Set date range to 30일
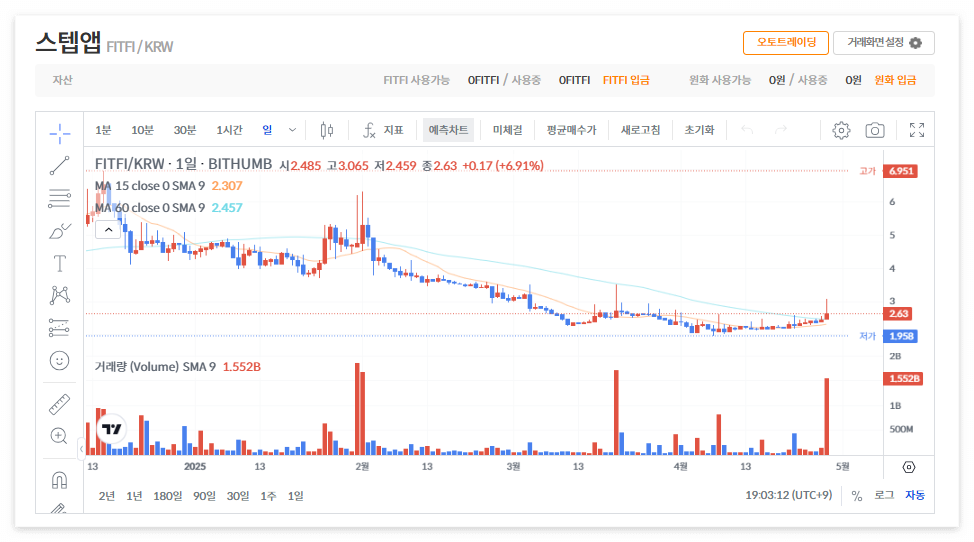 [x=238, y=496]
